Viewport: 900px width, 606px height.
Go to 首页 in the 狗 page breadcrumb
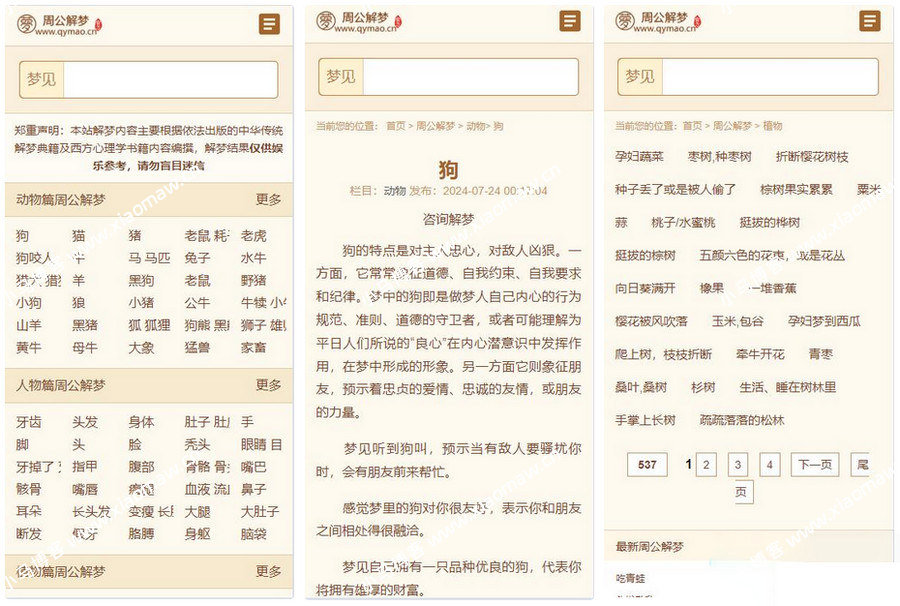pyautogui.click(x=396, y=126)
